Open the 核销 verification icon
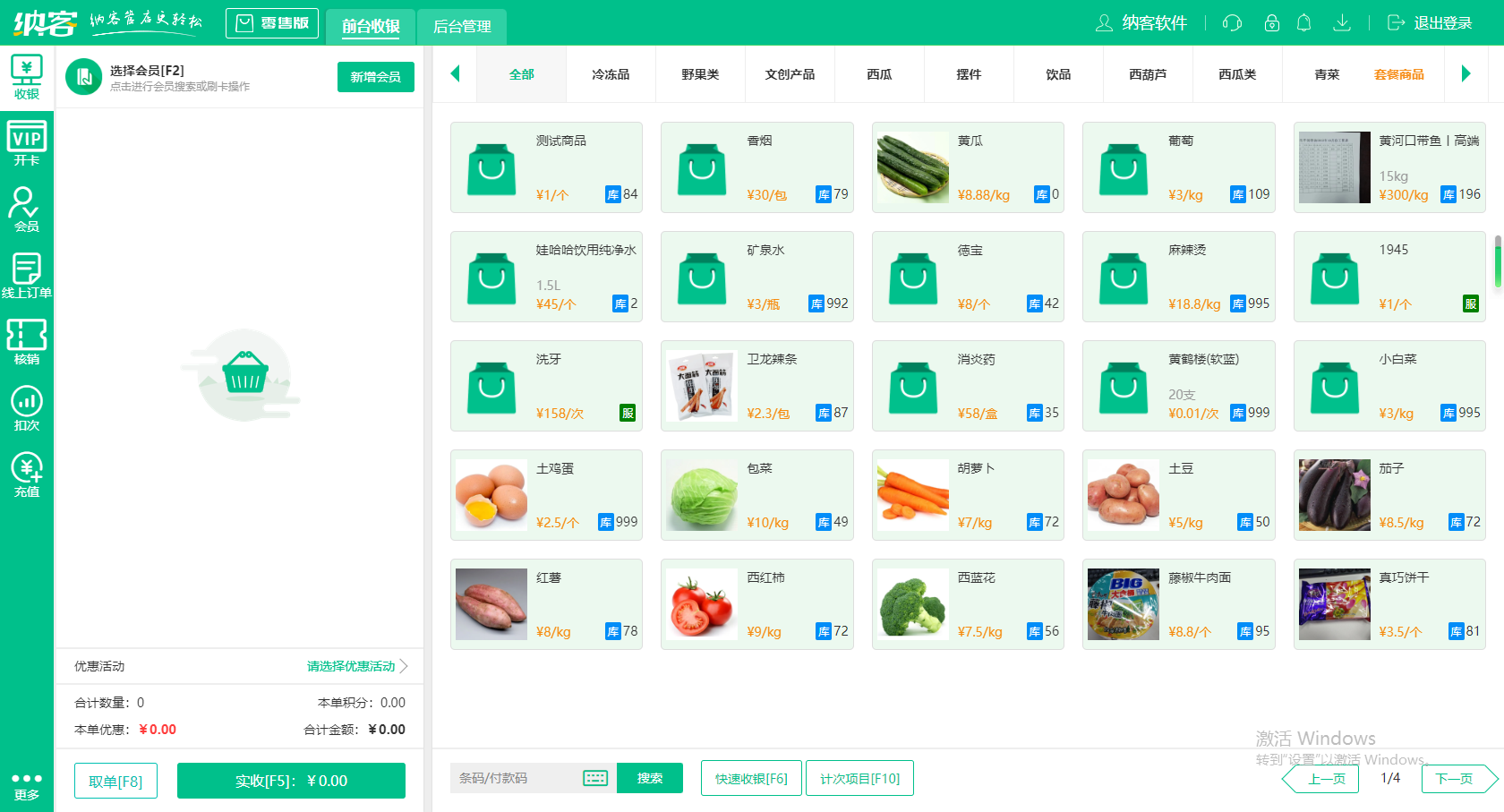The image size is (1504, 812). coord(27,340)
